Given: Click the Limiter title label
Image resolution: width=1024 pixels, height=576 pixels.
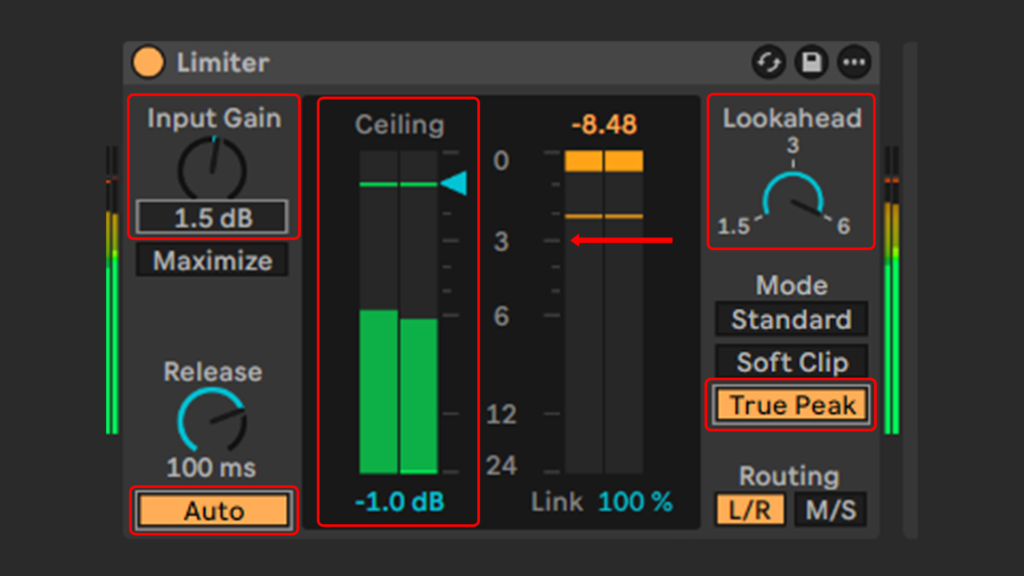Looking at the screenshot, I should [x=221, y=62].
